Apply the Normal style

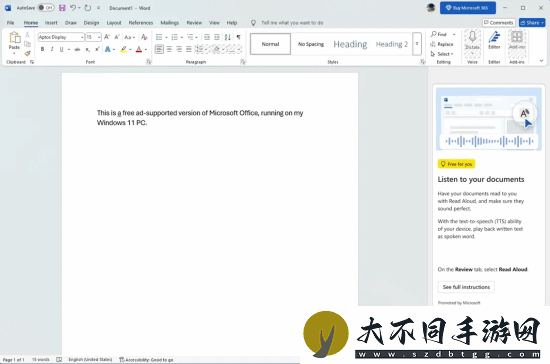[x=270, y=44]
